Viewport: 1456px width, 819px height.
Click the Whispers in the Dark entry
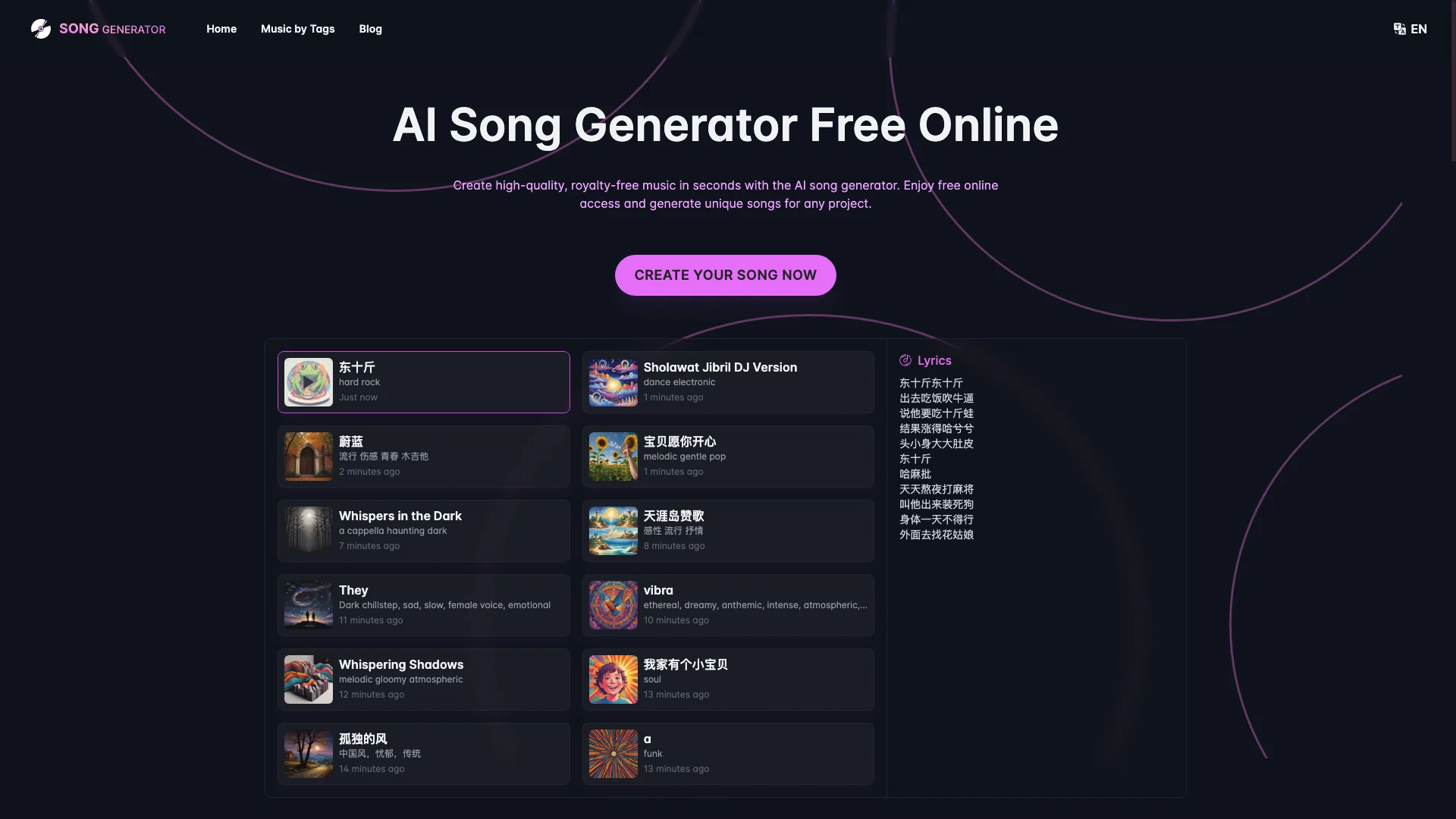tap(423, 530)
